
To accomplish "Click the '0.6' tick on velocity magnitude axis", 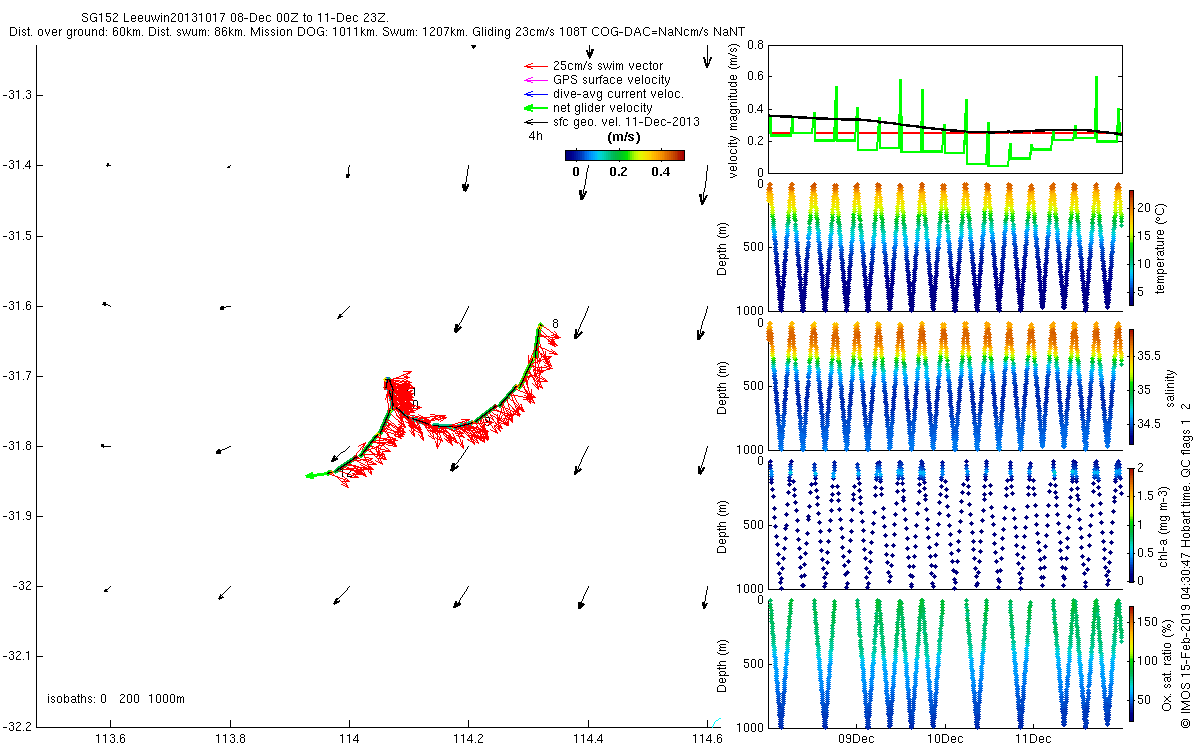I will [754, 77].
